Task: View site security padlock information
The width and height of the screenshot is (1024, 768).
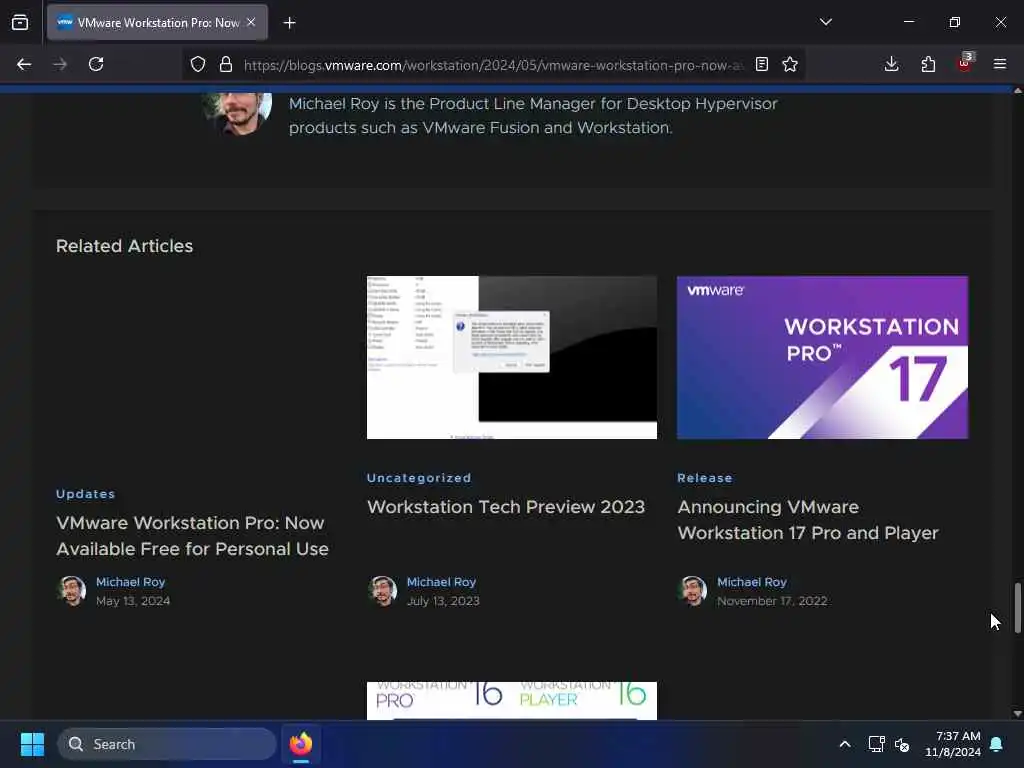Action: pyautogui.click(x=226, y=64)
